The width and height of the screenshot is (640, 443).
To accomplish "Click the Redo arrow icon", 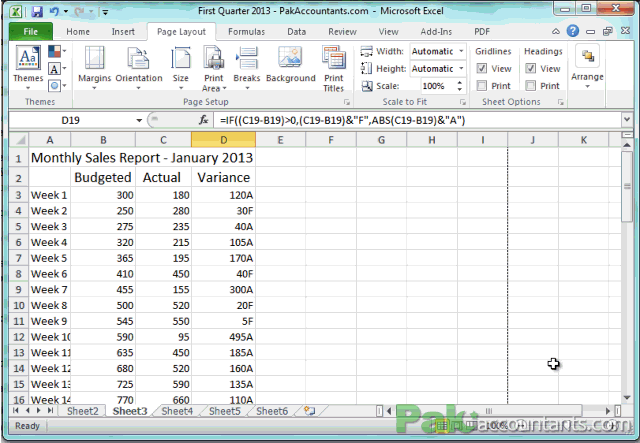I will pos(80,11).
